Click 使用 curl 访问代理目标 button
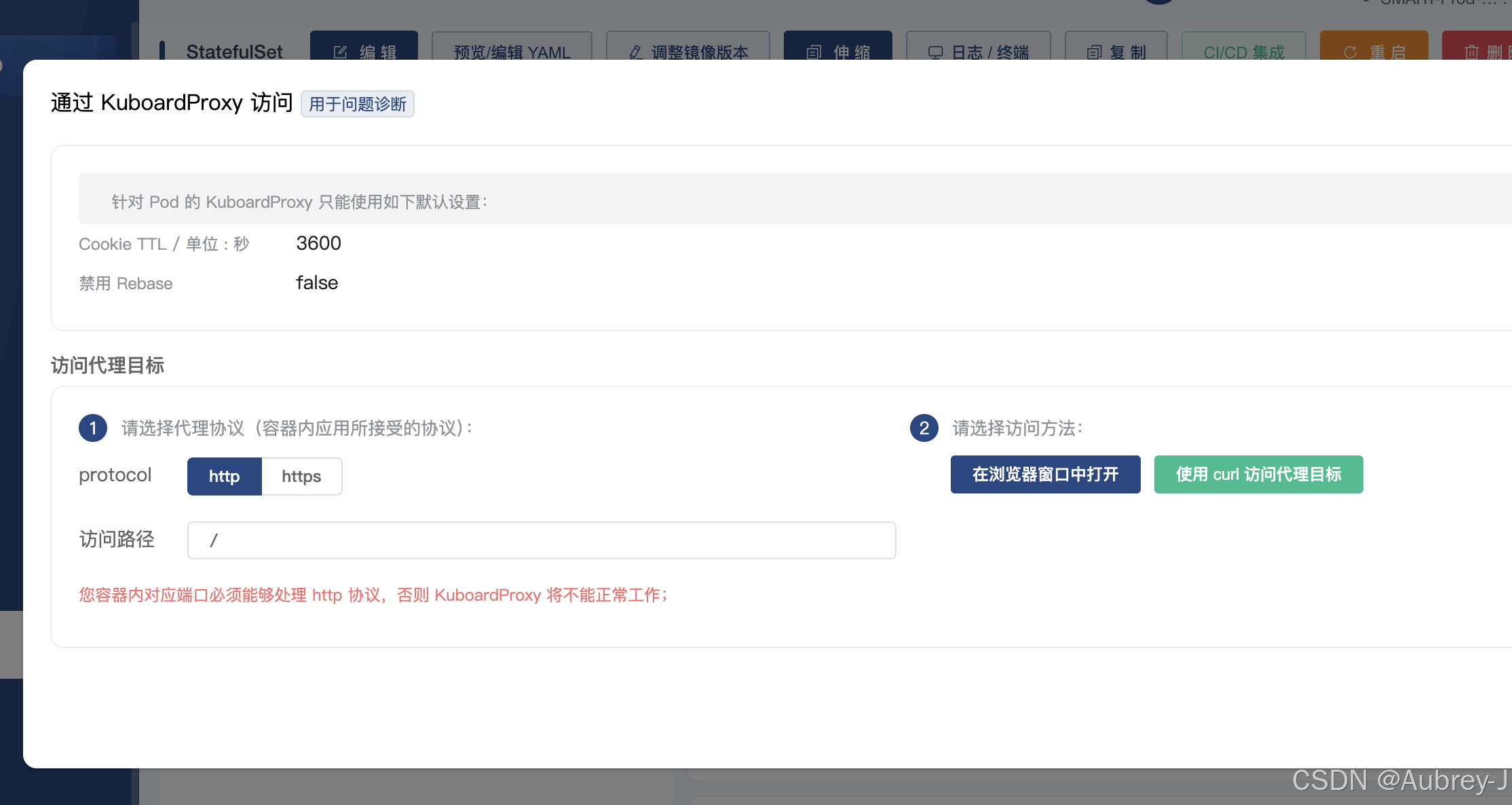 click(1258, 474)
